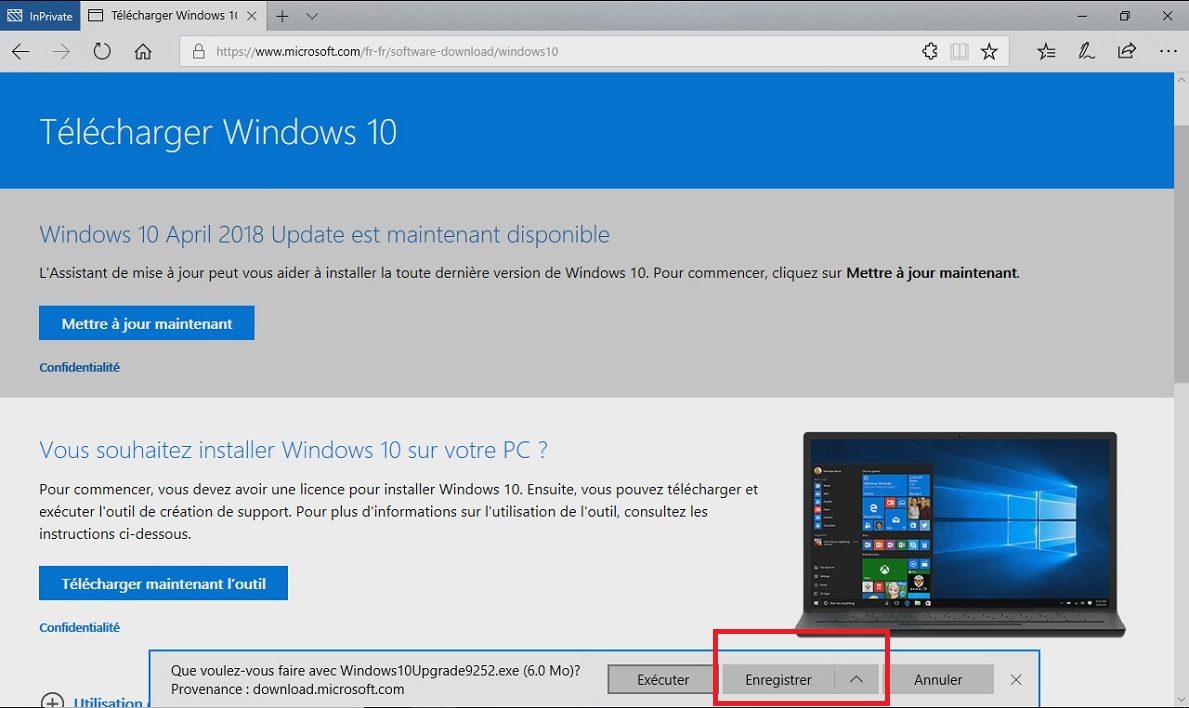Image resolution: width=1189 pixels, height=708 pixels.
Task: Open the favorites hub icon
Action: (1046, 52)
